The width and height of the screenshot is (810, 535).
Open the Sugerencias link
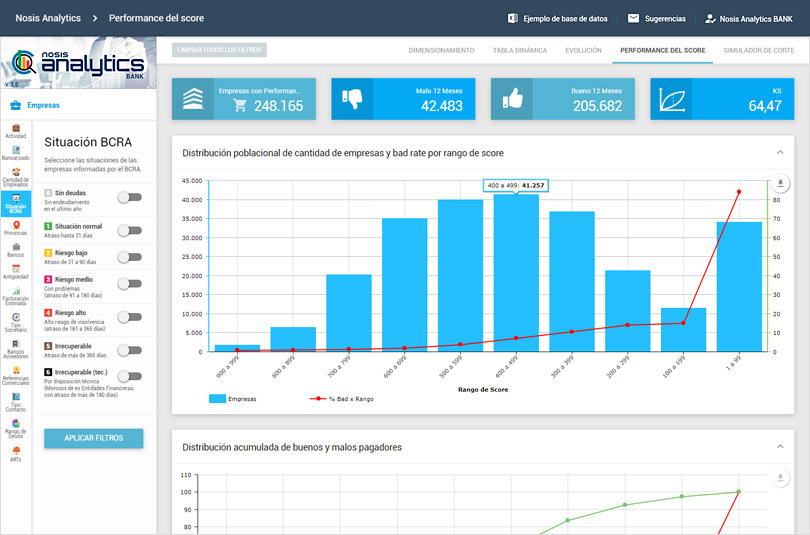click(665, 19)
